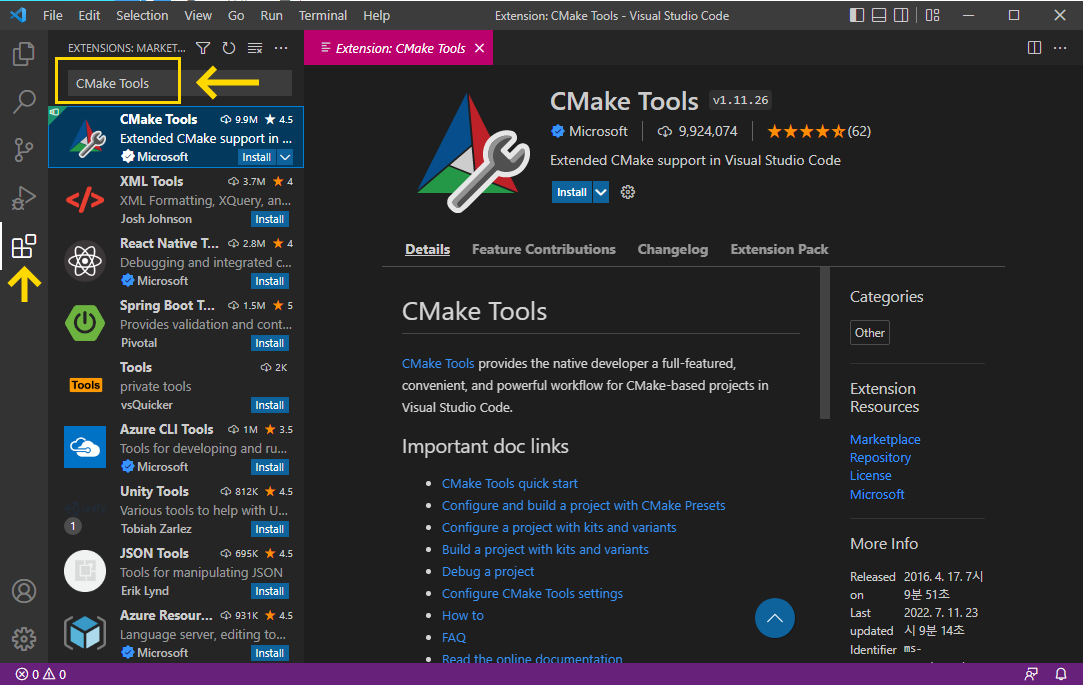
Task: Select the Other category tag
Action: click(x=870, y=333)
